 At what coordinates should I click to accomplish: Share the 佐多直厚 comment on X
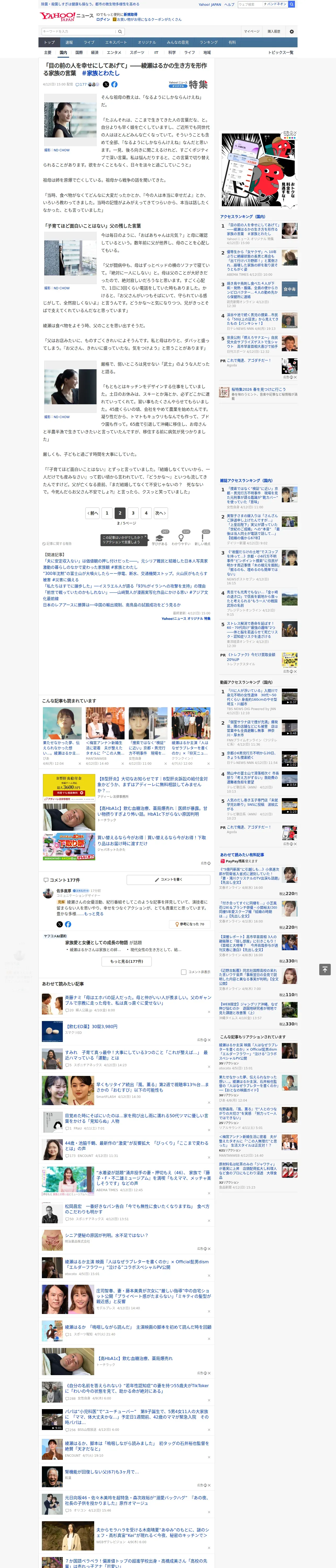click(x=60, y=924)
